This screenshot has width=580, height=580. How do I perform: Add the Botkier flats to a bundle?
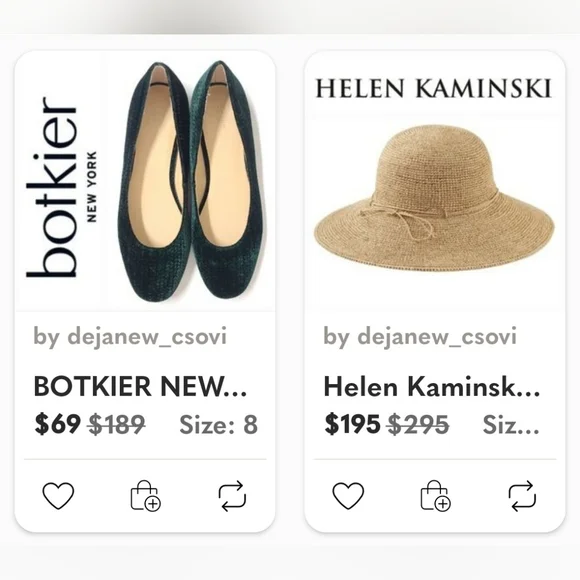(145, 496)
